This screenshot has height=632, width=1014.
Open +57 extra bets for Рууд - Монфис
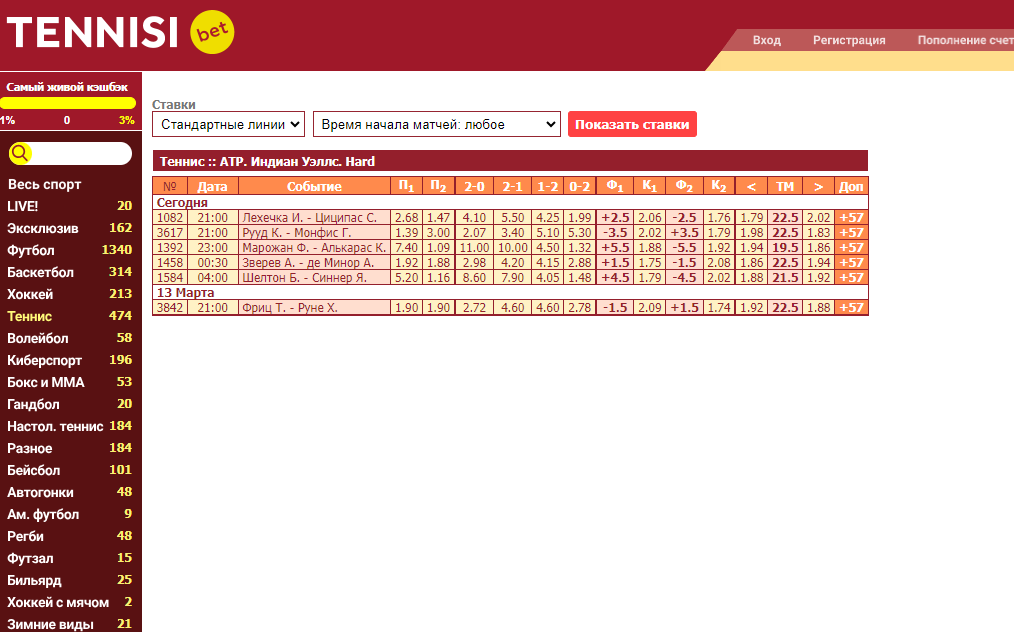851,232
